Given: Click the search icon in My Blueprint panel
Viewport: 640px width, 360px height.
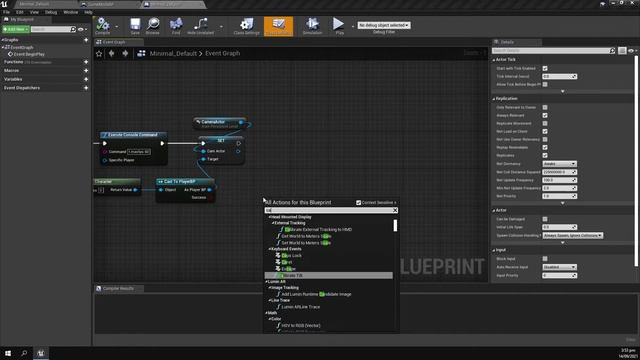Looking at the screenshot, I should [73, 29].
